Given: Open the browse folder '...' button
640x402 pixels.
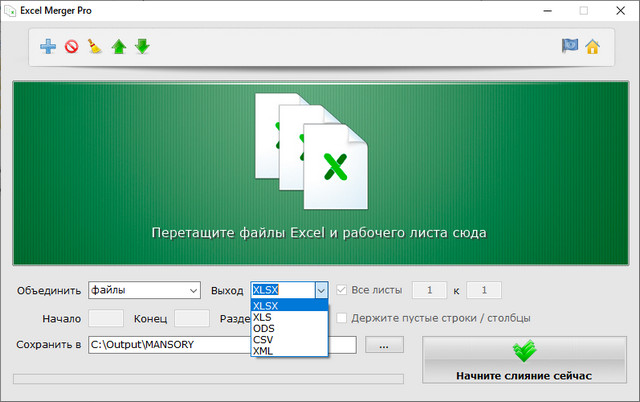Looking at the screenshot, I should point(385,345).
